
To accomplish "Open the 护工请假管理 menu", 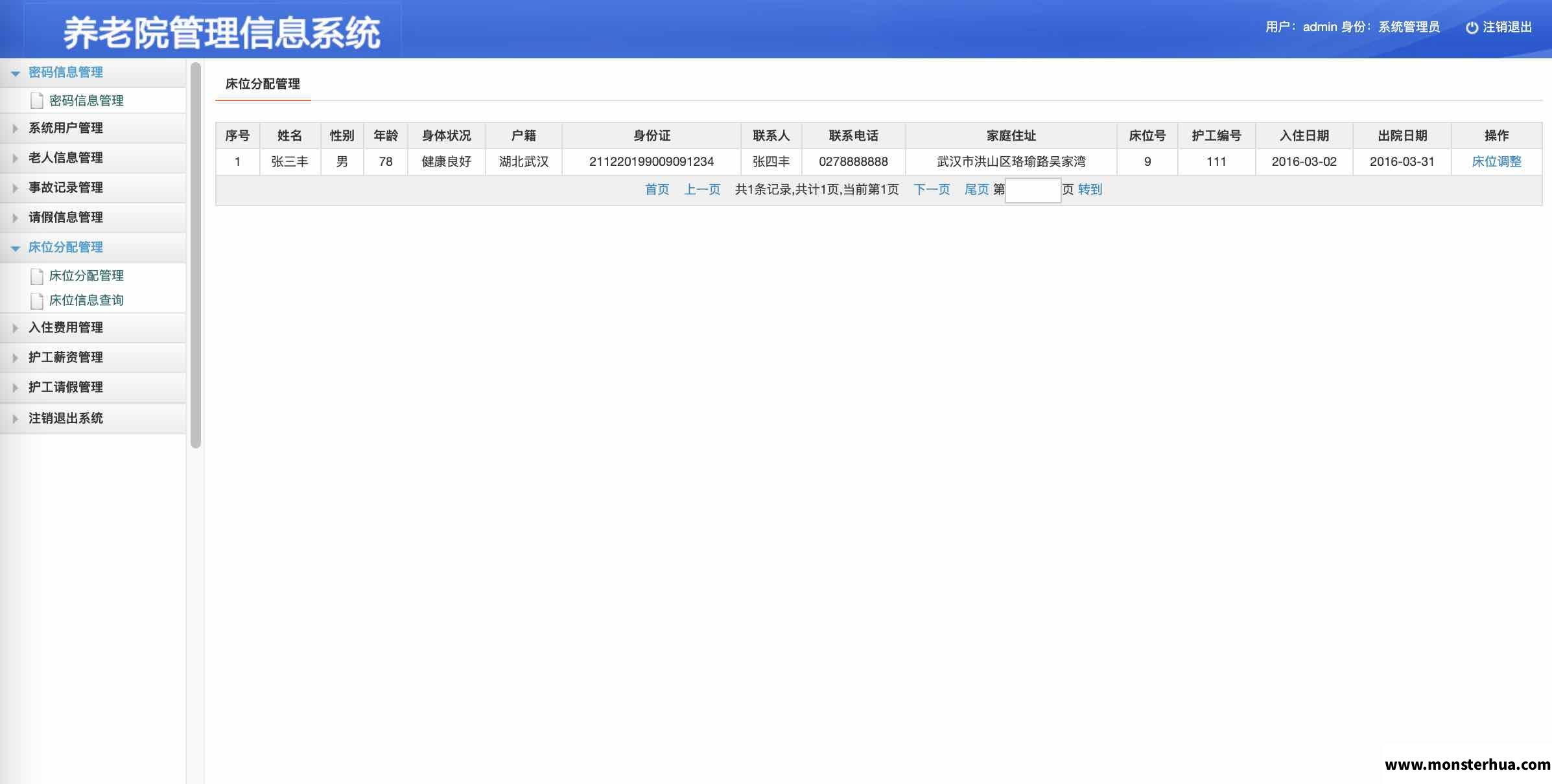I will pyautogui.click(x=93, y=387).
